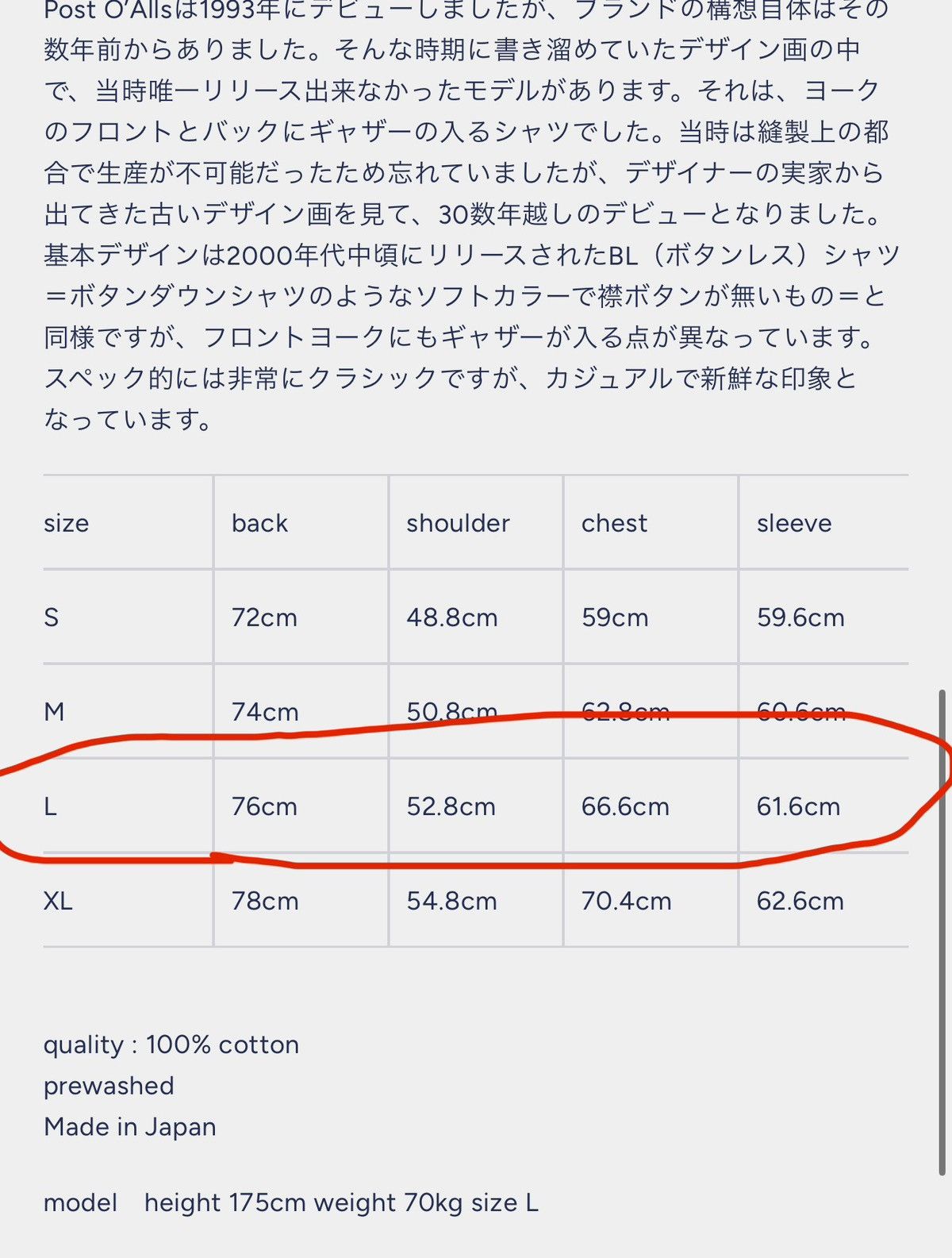
Task: Select the size XL row label
Action: click(x=58, y=901)
